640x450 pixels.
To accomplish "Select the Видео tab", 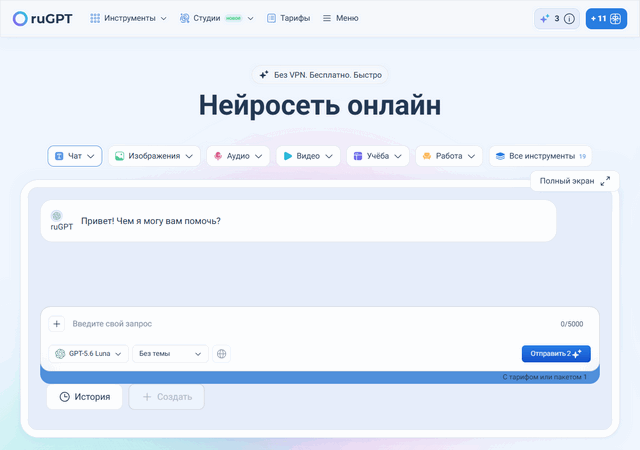I will point(308,156).
